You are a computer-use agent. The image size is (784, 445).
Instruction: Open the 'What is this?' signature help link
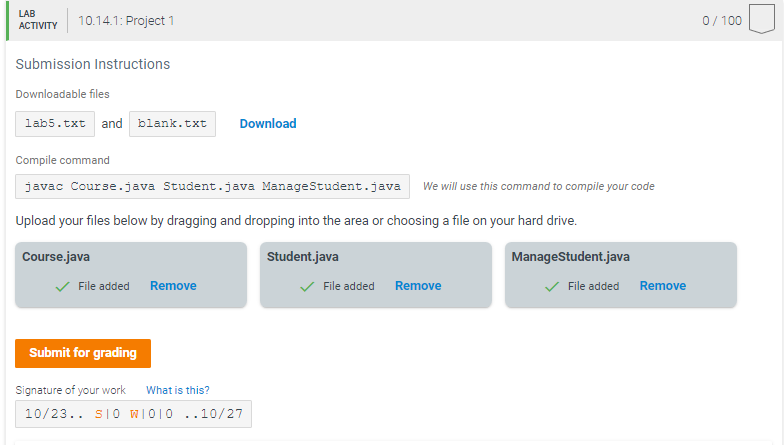pos(178,390)
